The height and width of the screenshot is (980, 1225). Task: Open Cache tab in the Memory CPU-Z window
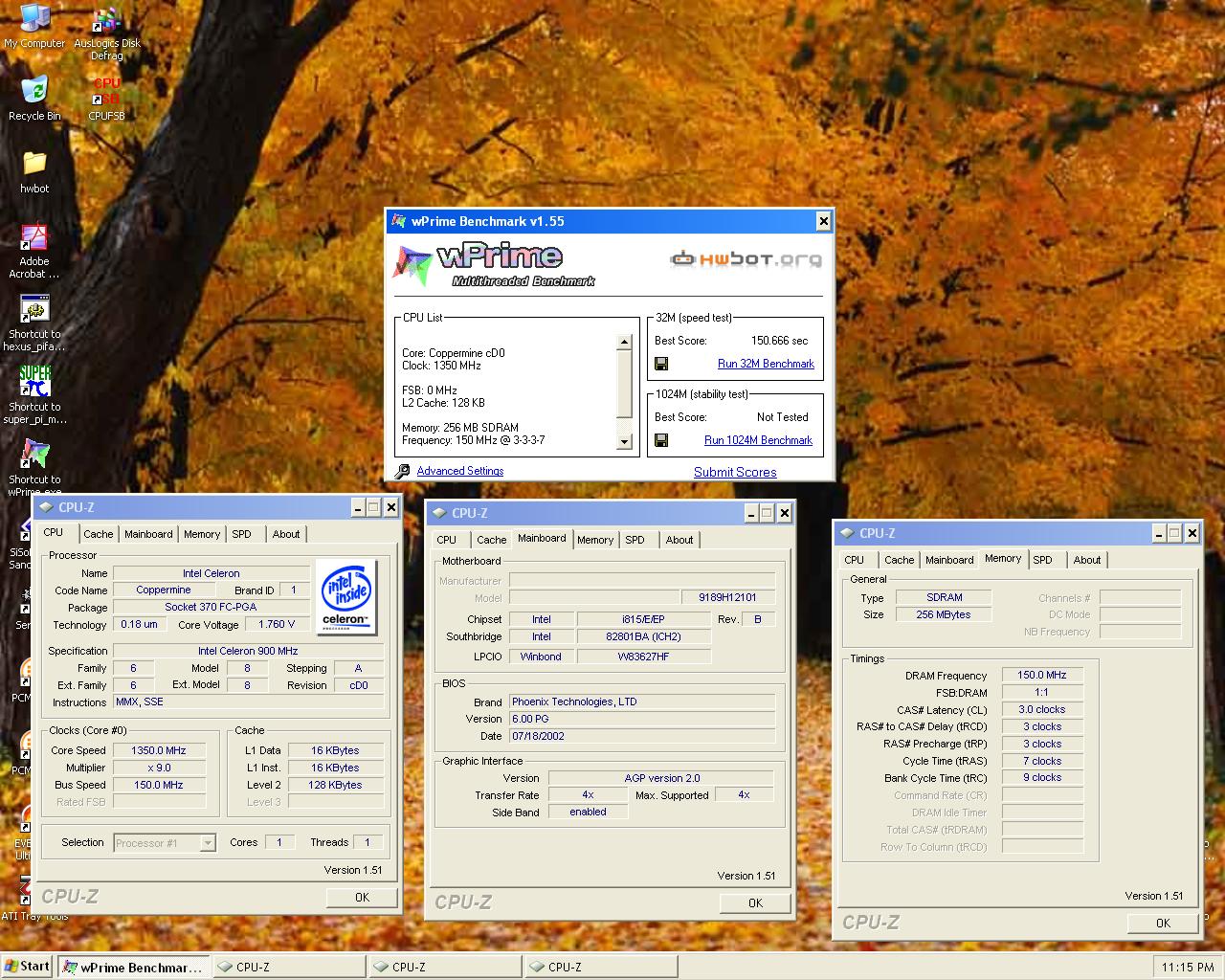click(x=899, y=560)
